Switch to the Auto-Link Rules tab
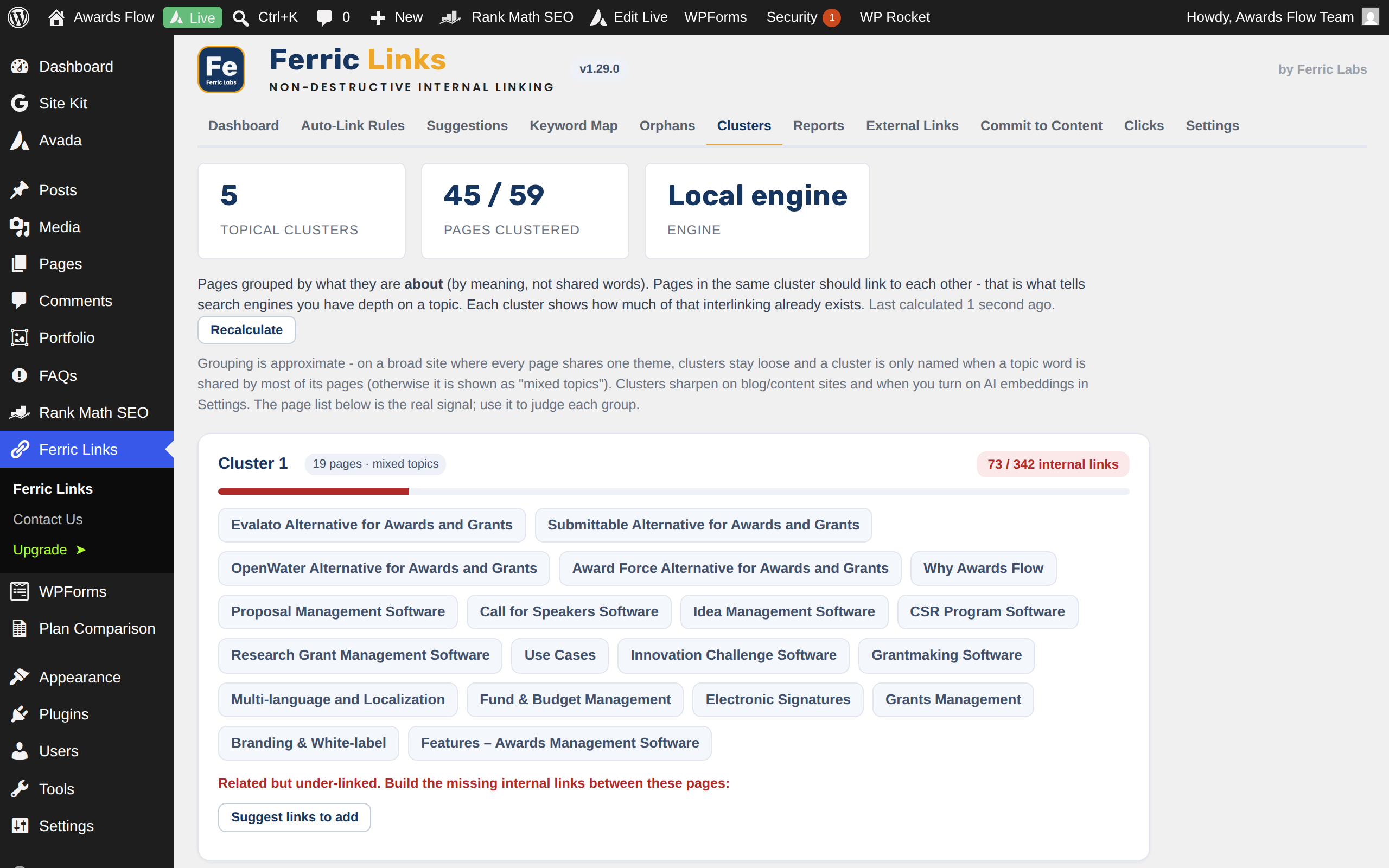Viewport: 1389px width, 868px height. tap(353, 126)
